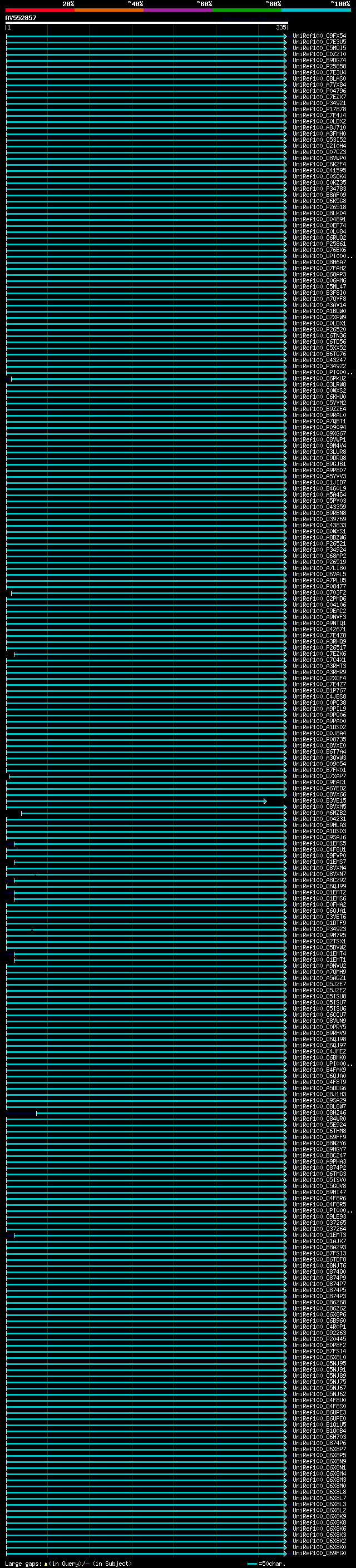Select the UniRef100_Q2TSX1 label
The image size is (356, 1568).
(x=319, y=942)
